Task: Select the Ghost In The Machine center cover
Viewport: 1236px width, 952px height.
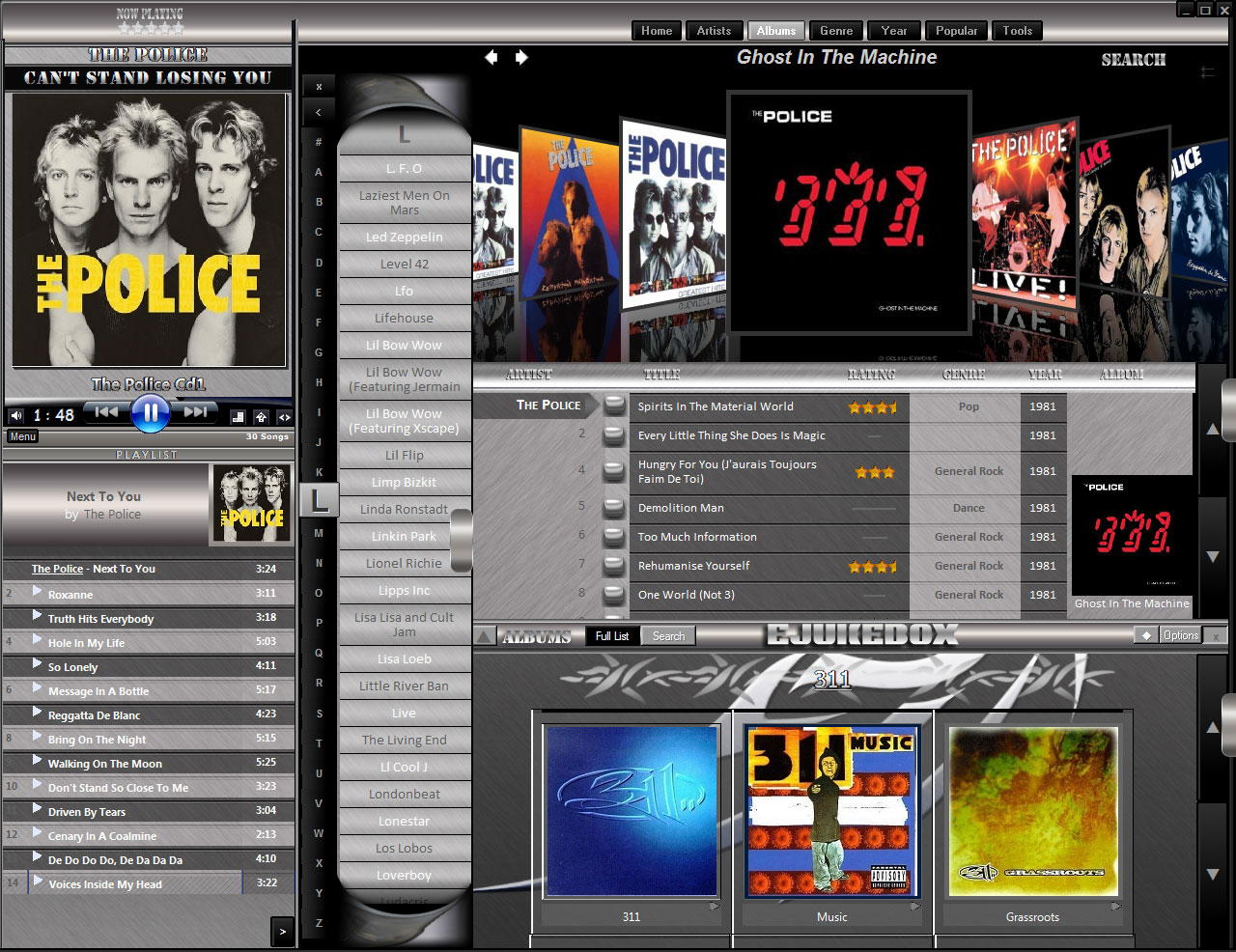Action: [849, 212]
